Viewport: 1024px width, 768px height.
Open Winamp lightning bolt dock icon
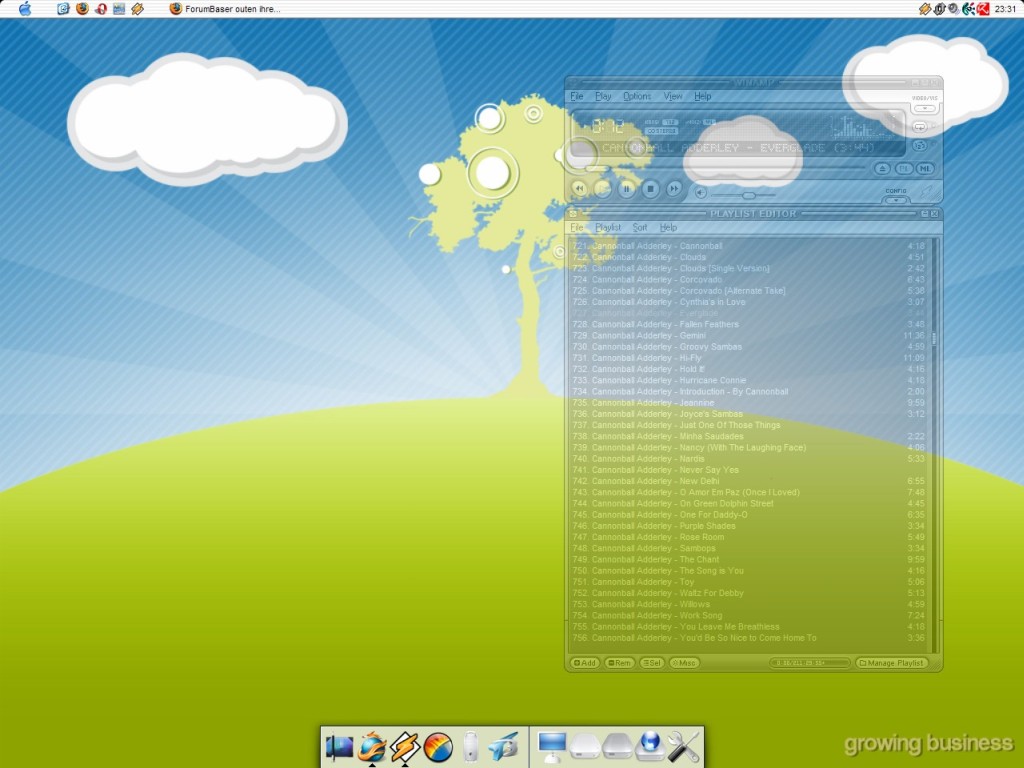click(x=405, y=746)
